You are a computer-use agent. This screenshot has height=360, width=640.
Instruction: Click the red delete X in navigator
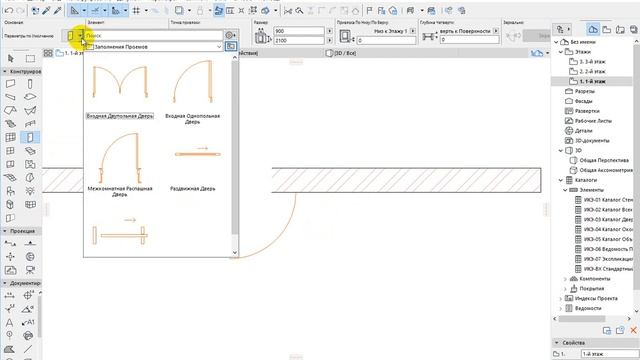(633, 330)
